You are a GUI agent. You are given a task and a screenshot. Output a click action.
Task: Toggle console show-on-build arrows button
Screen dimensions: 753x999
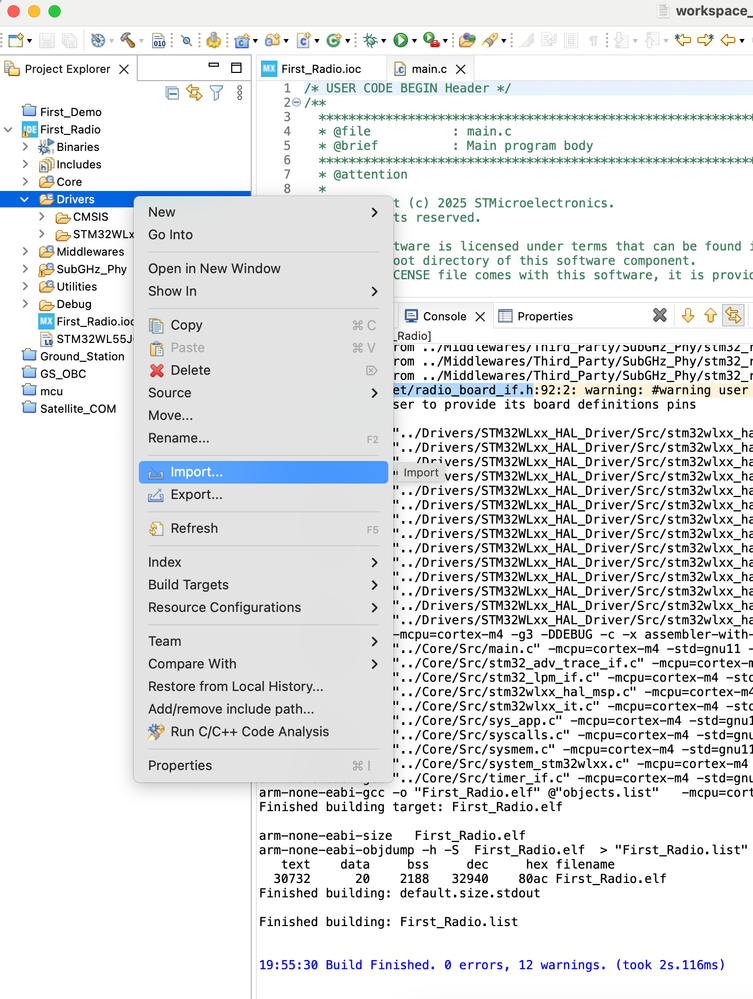pyautogui.click(x=733, y=315)
